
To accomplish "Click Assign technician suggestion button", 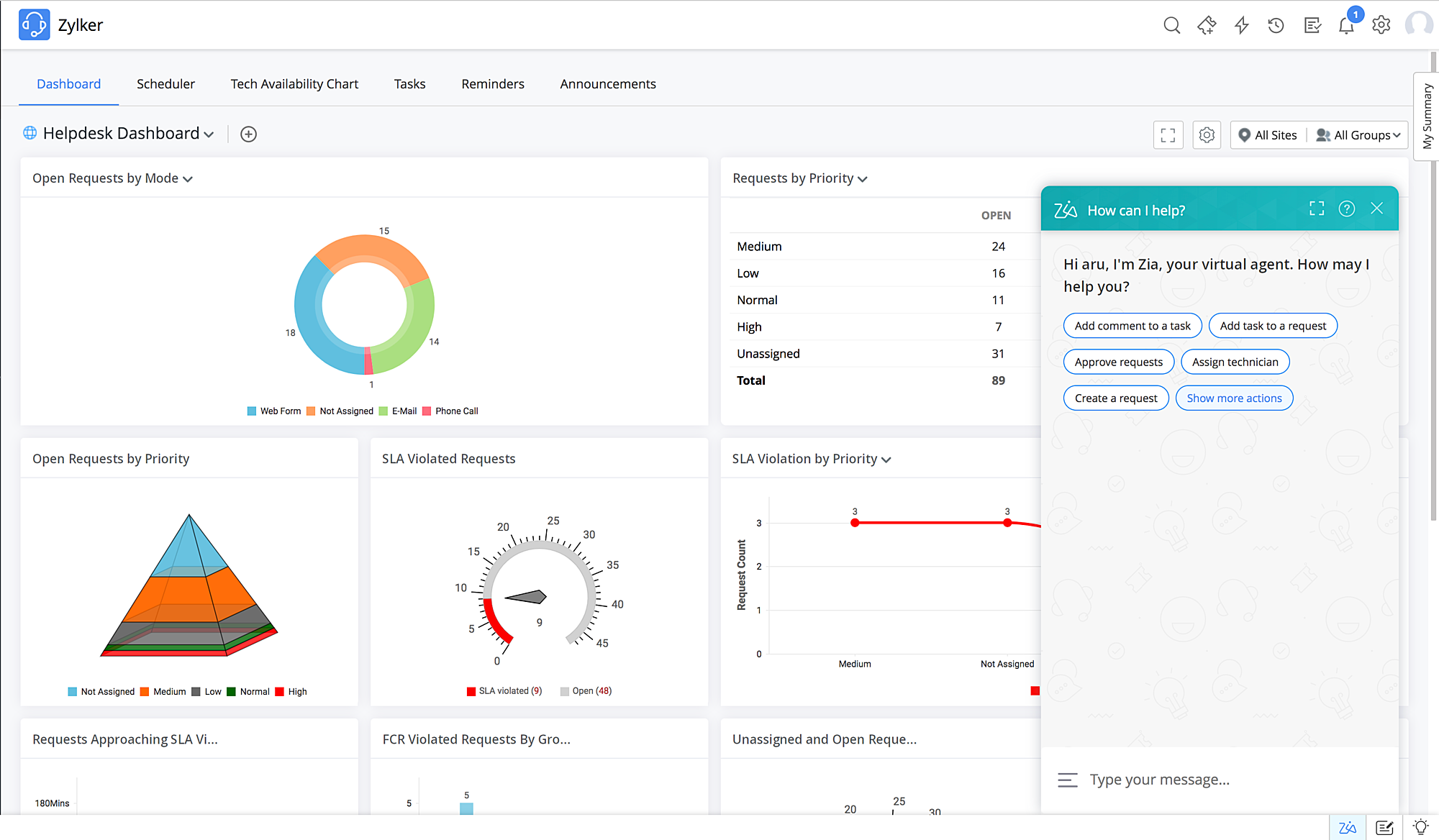I will click(1235, 362).
